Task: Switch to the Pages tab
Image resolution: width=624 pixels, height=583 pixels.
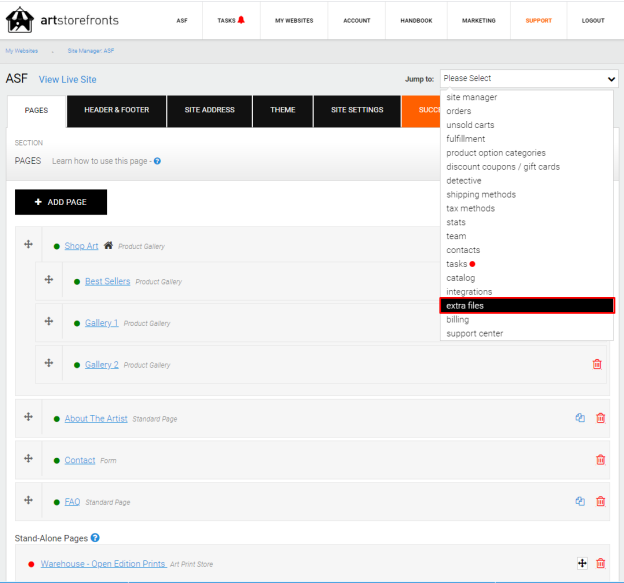Action: (36, 111)
